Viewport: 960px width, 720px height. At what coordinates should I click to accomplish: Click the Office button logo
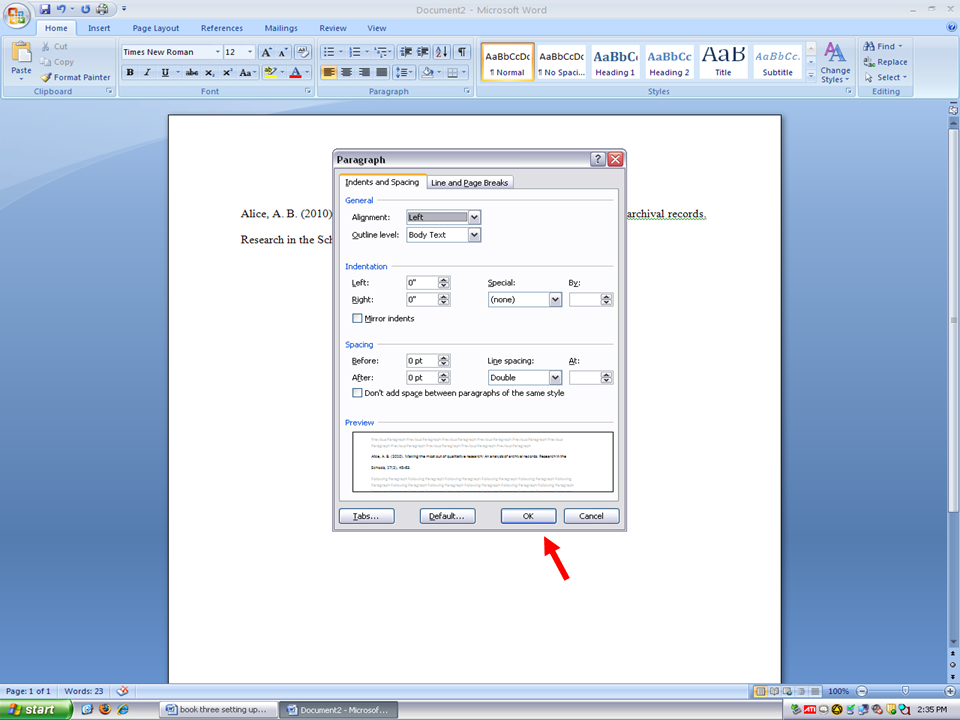pos(17,15)
